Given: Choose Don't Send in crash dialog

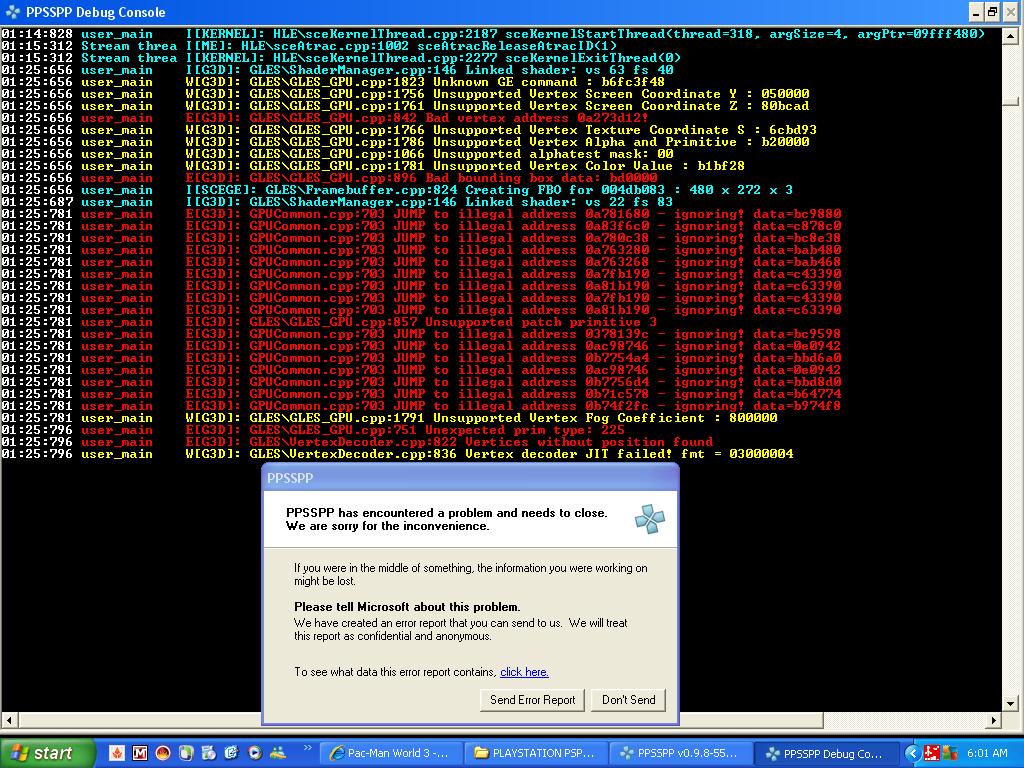Looking at the screenshot, I should point(628,700).
